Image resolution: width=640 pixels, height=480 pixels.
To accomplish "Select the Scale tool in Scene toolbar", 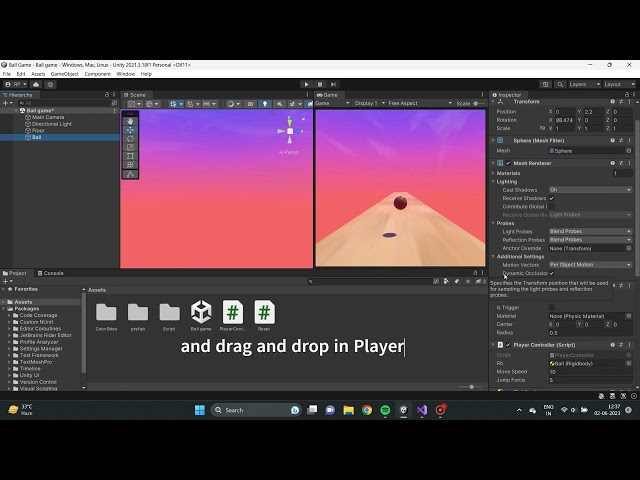I will point(130,147).
